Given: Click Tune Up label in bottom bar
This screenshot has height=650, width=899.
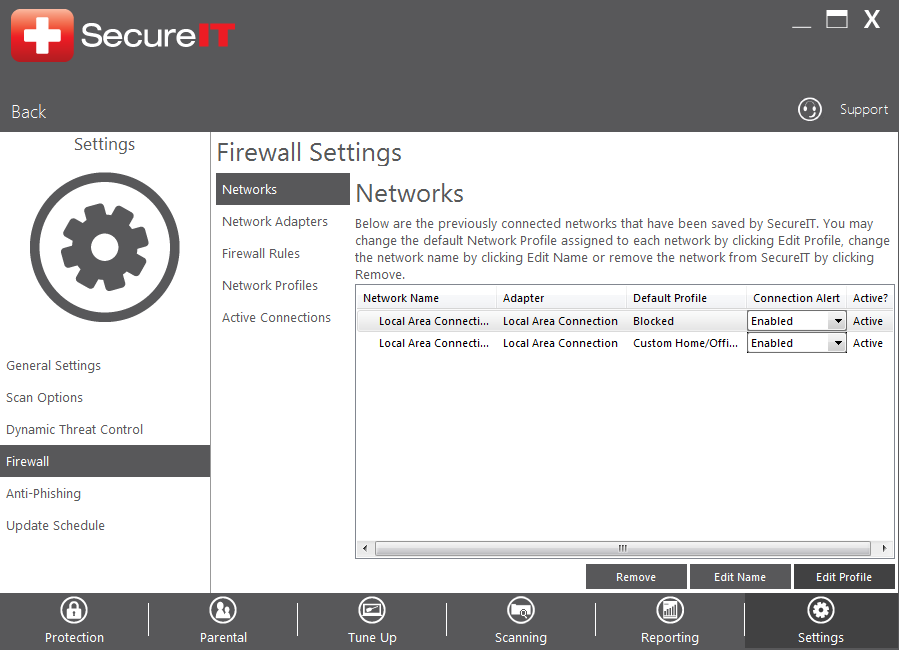Looking at the screenshot, I should (372, 637).
